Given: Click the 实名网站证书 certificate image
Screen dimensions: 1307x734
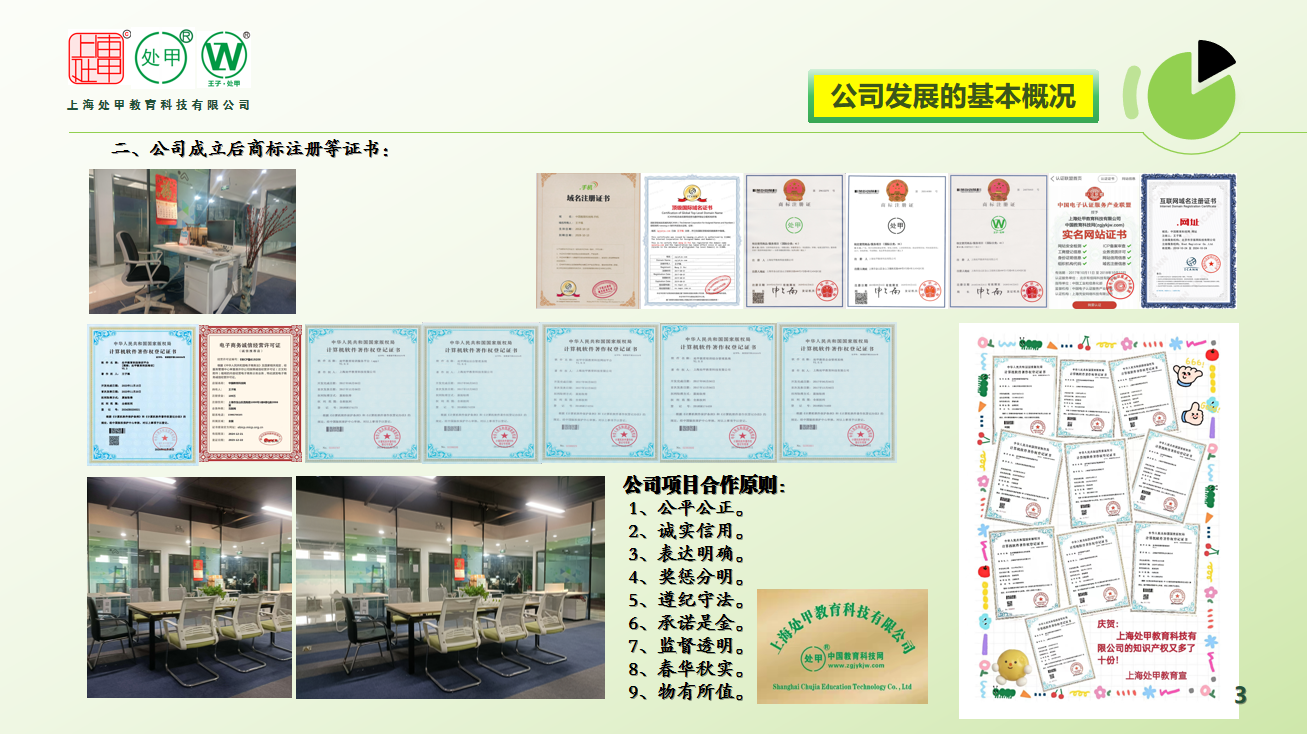Looking at the screenshot, I should pos(1091,241).
